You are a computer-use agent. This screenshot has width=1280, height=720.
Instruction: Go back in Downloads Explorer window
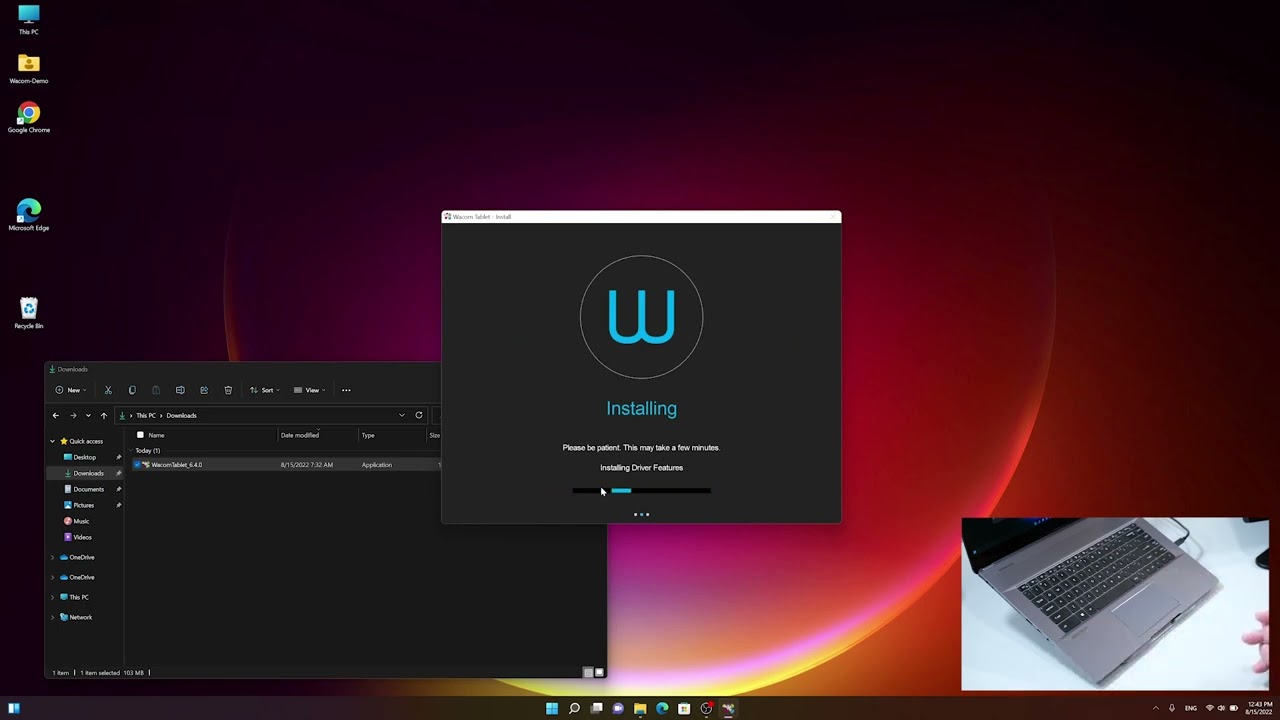(56, 415)
